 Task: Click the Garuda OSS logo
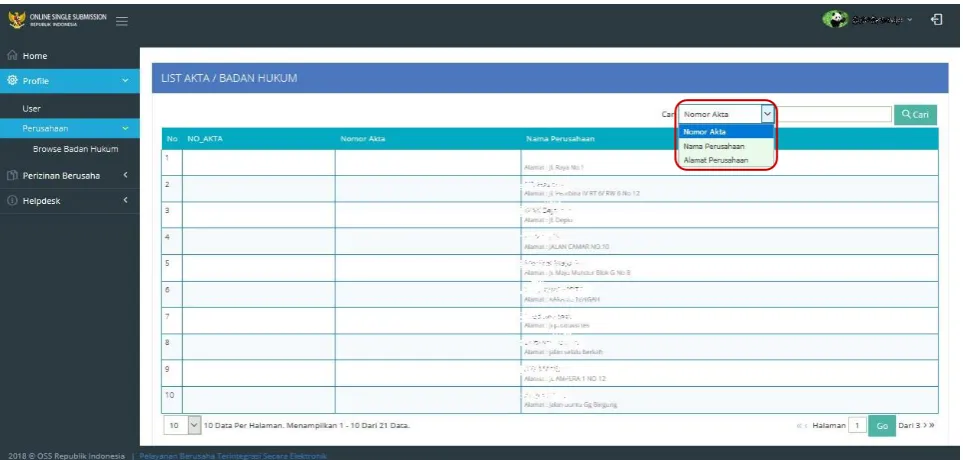coord(17,20)
